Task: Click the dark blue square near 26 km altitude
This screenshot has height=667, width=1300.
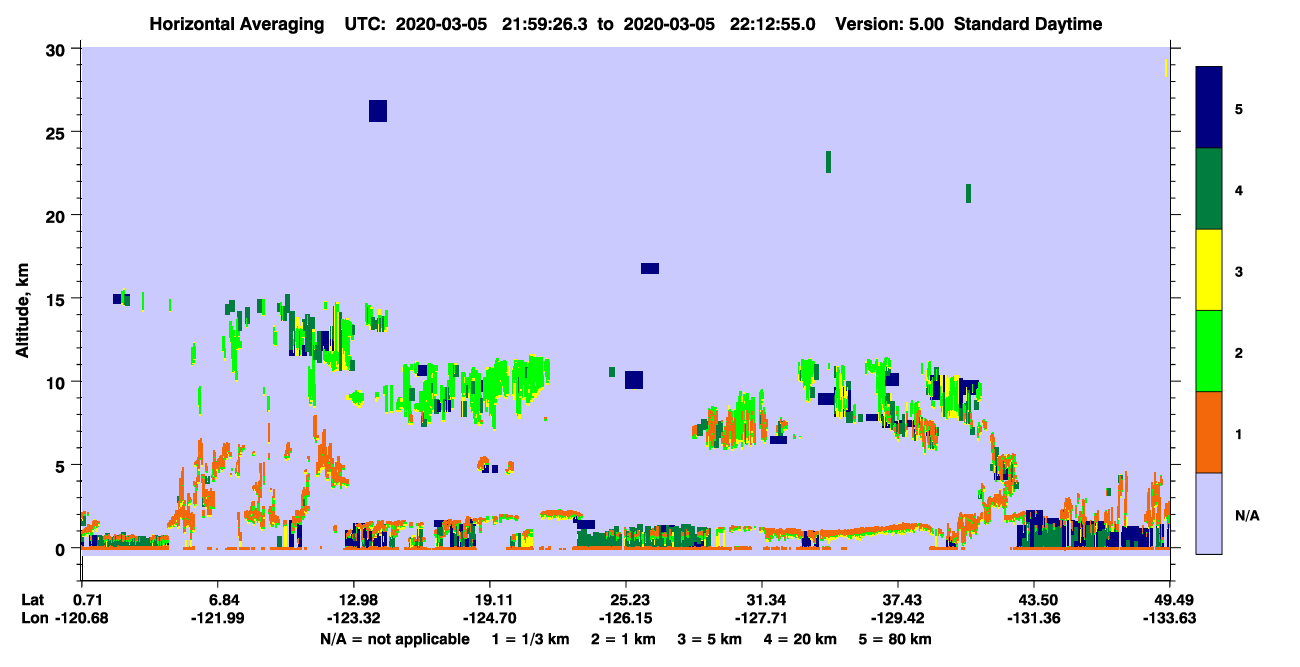Action: 377,111
